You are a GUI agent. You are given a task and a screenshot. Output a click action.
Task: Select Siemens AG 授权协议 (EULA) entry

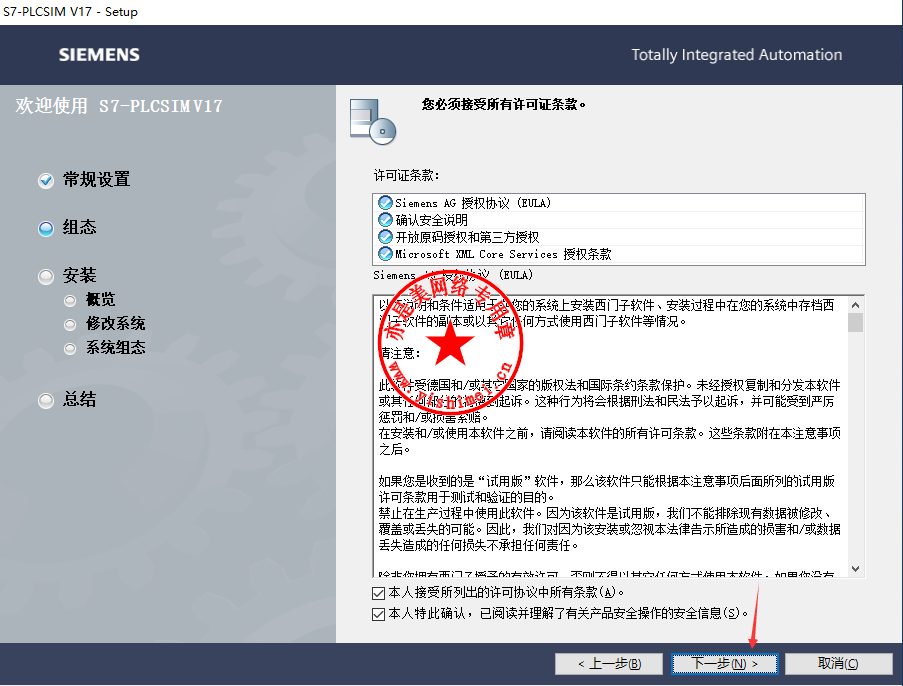(x=619, y=203)
